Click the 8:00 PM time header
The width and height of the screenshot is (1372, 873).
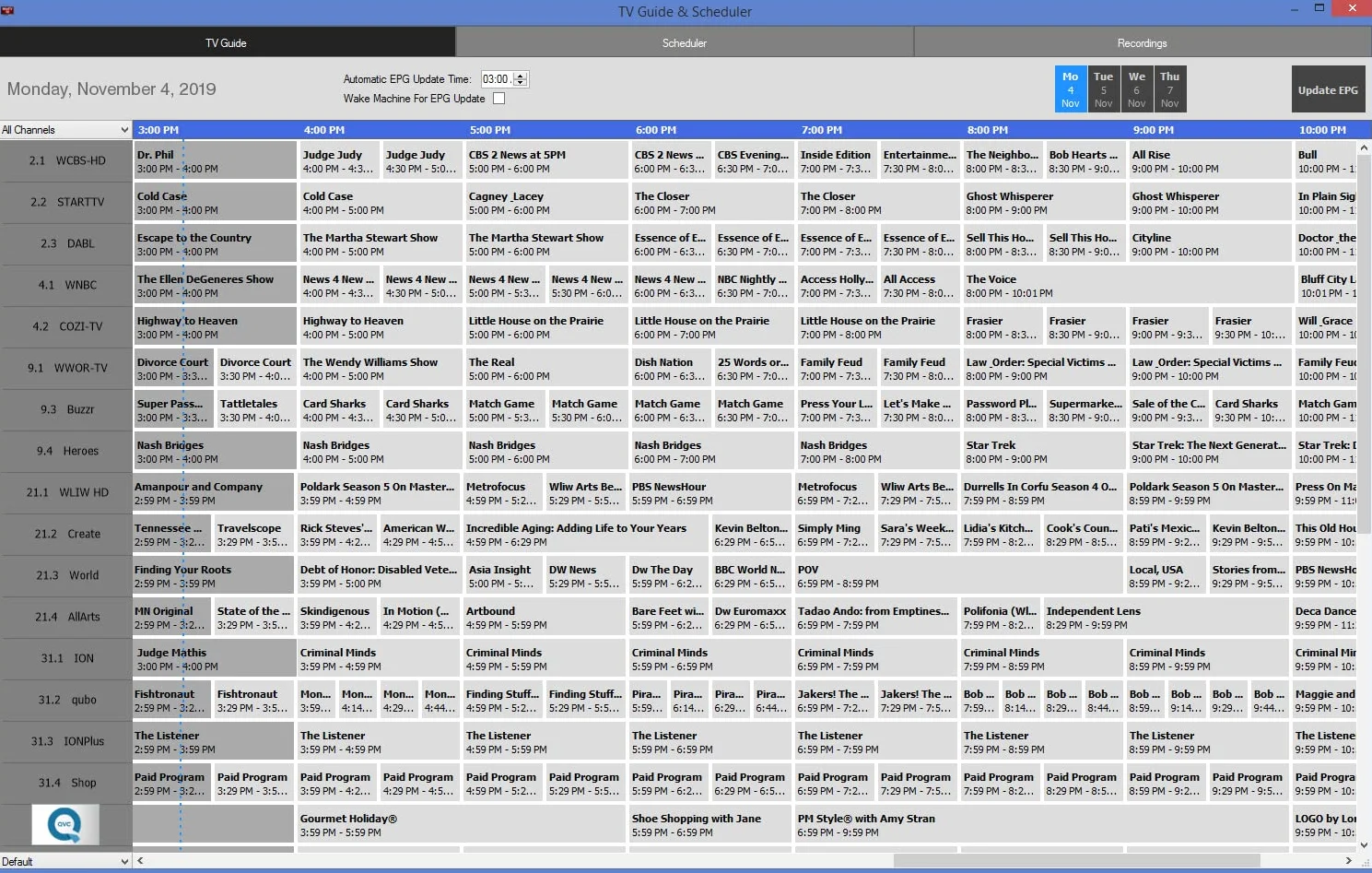pyautogui.click(x=988, y=130)
